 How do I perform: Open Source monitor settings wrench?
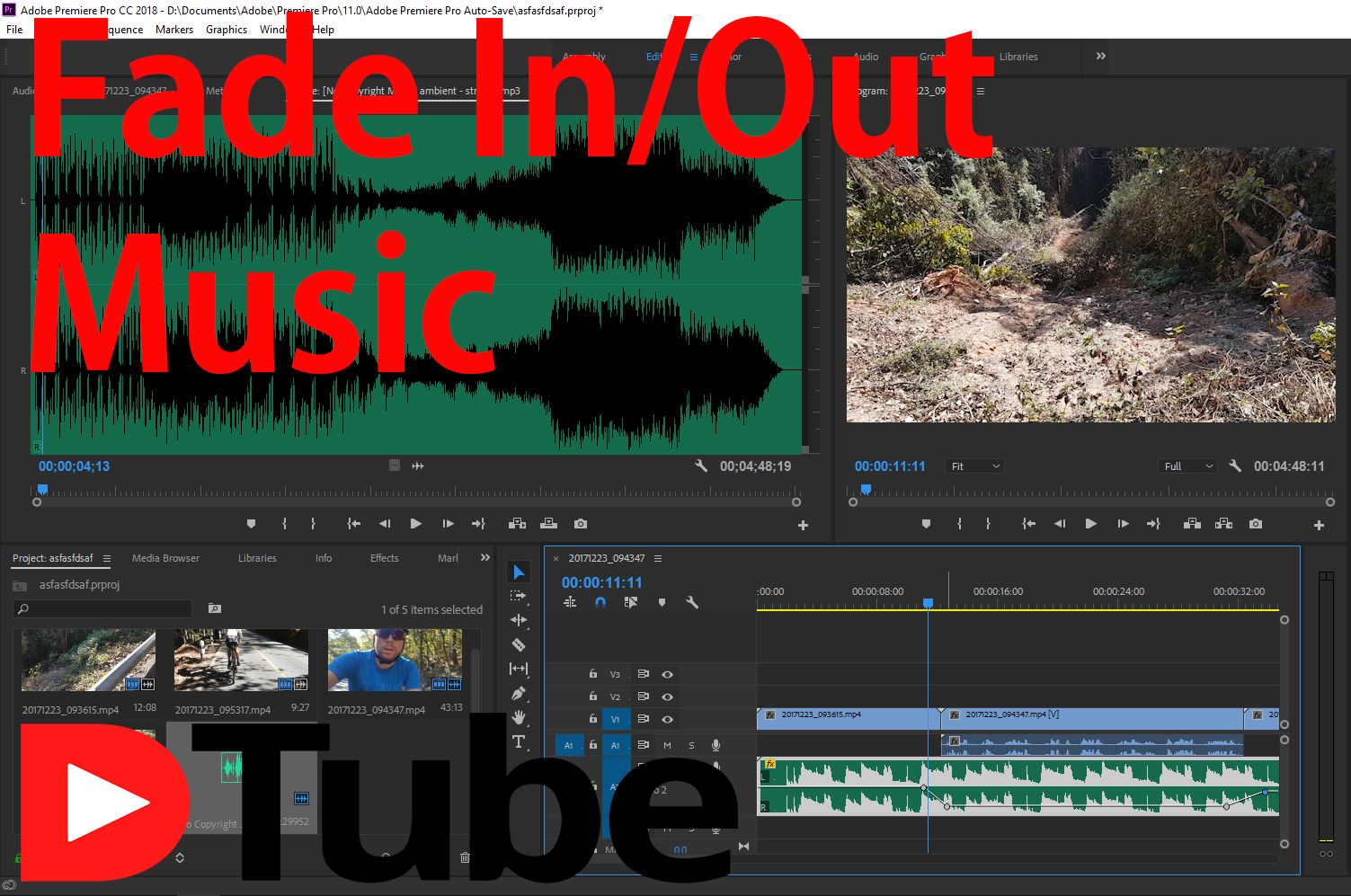pyautogui.click(x=701, y=466)
